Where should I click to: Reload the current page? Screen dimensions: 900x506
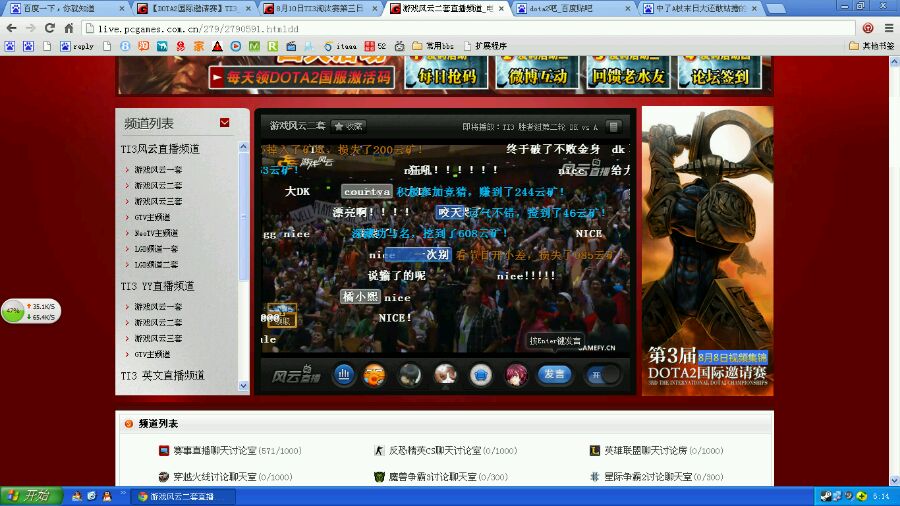coord(50,28)
